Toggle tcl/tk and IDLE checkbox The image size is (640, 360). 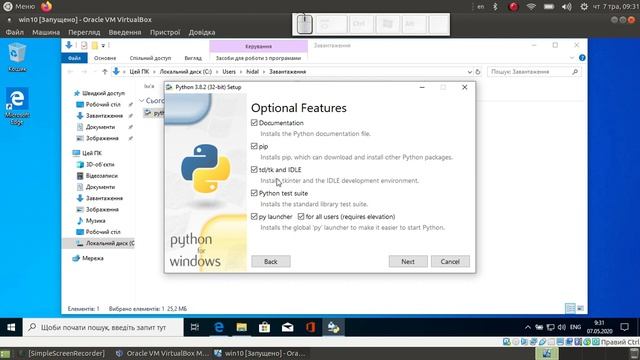click(254, 169)
